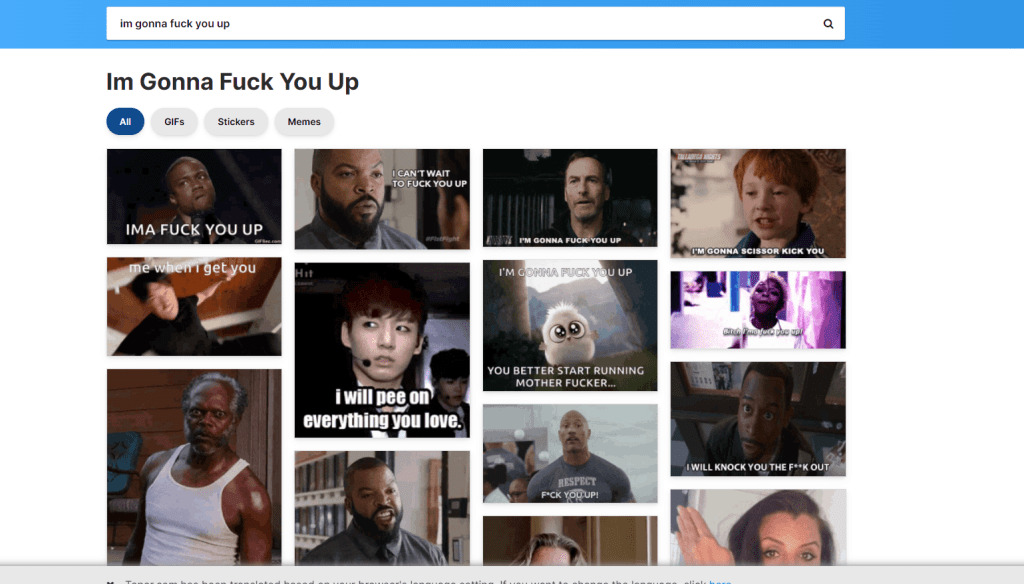Click into the search text field

click(x=460, y=24)
